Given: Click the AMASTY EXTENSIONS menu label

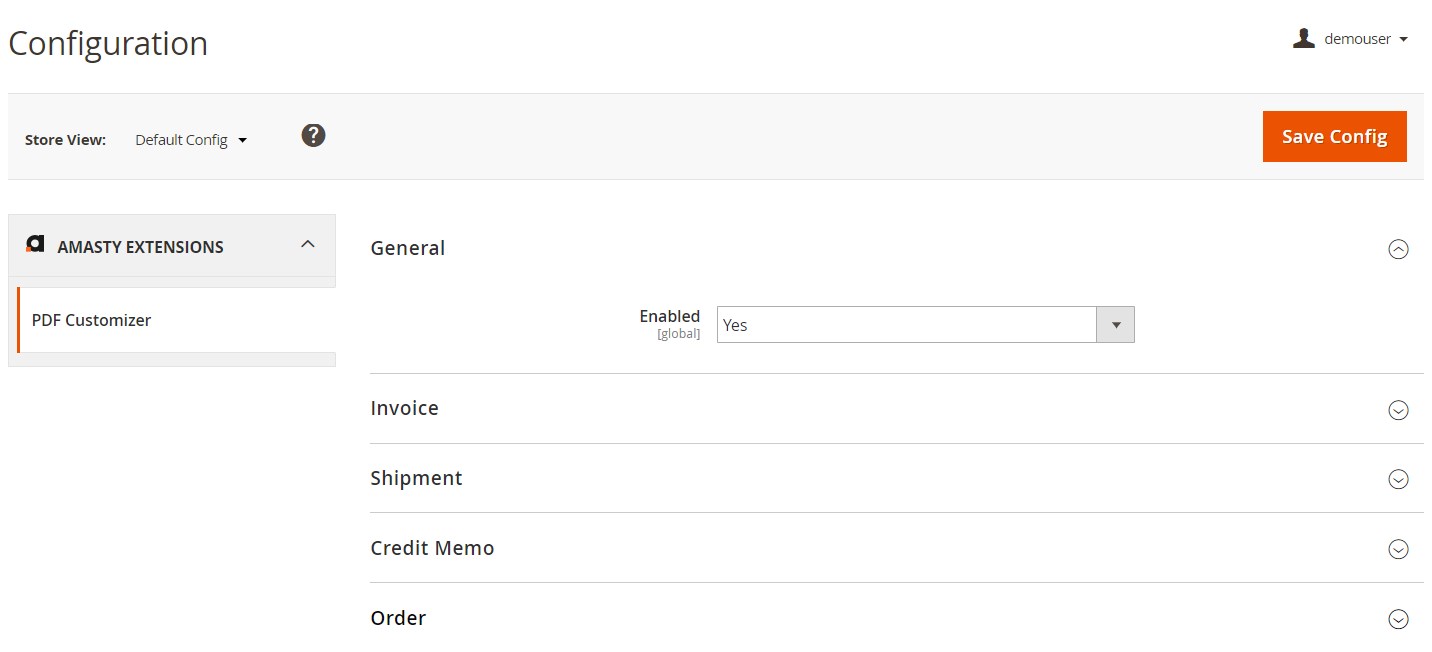Looking at the screenshot, I should click(140, 247).
